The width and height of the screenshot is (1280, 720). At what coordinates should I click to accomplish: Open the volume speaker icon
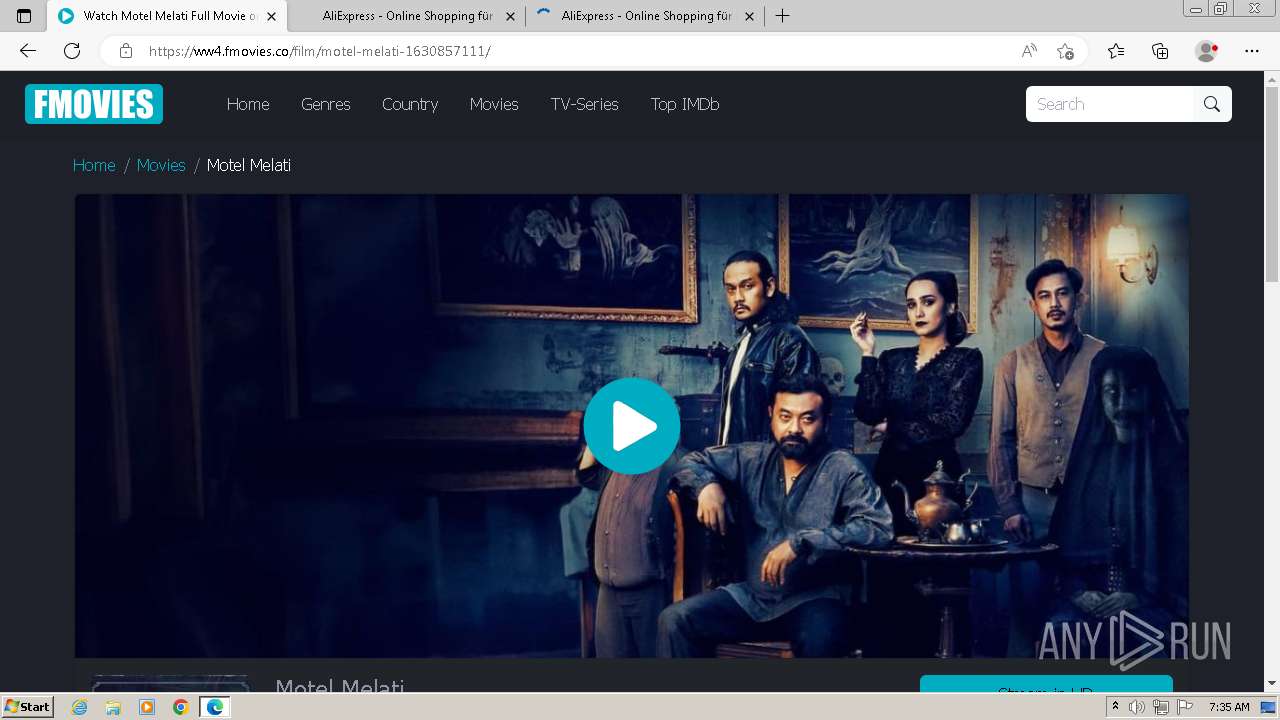pos(1137,707)
